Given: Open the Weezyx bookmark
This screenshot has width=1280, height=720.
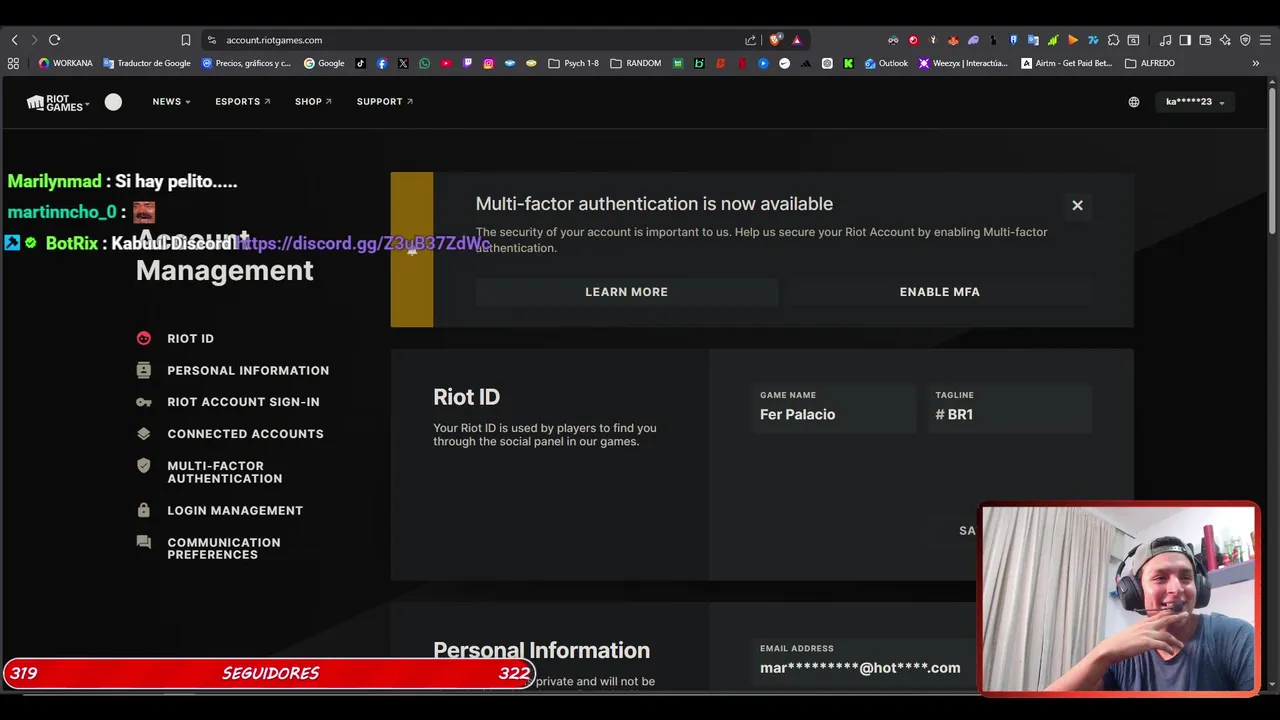Looking at the screenshot, I should (963, 63).
